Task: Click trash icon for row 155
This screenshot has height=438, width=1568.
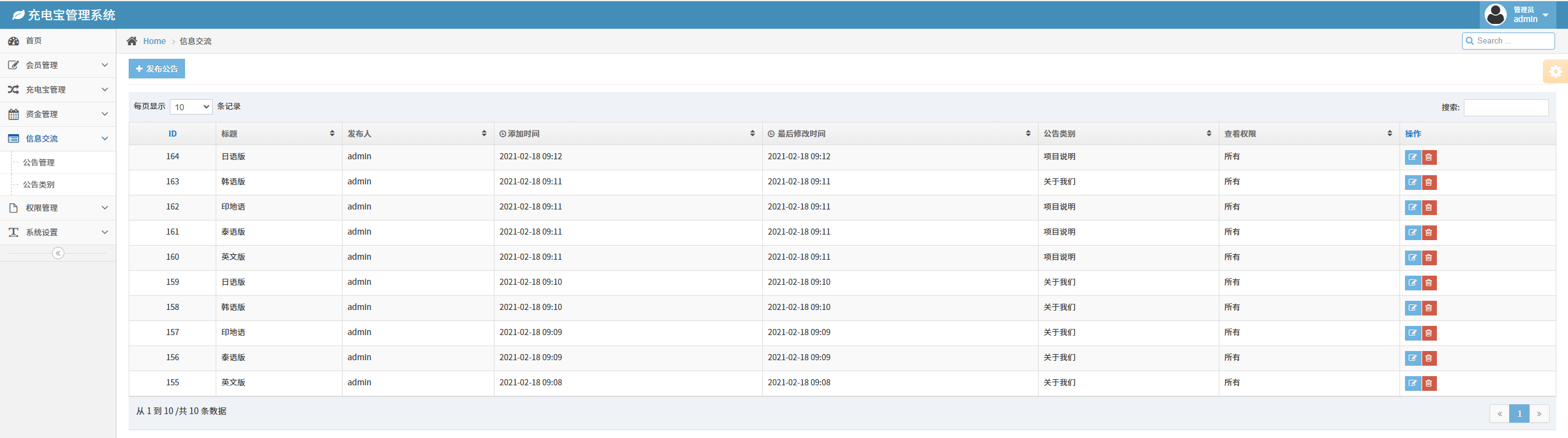Action: coord(1429,383)
